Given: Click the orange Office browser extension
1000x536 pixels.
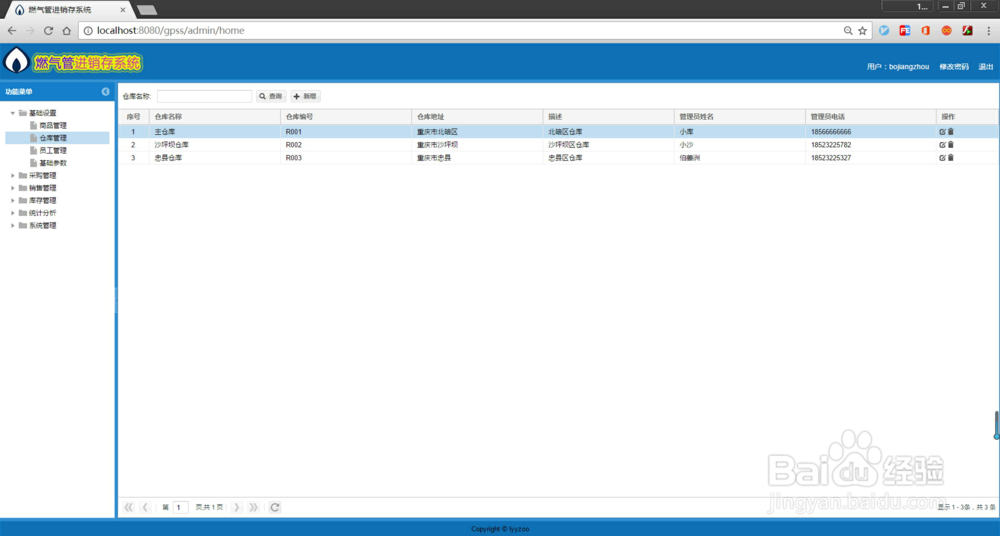Looking at the screenshot, I should tap(925, 31).
